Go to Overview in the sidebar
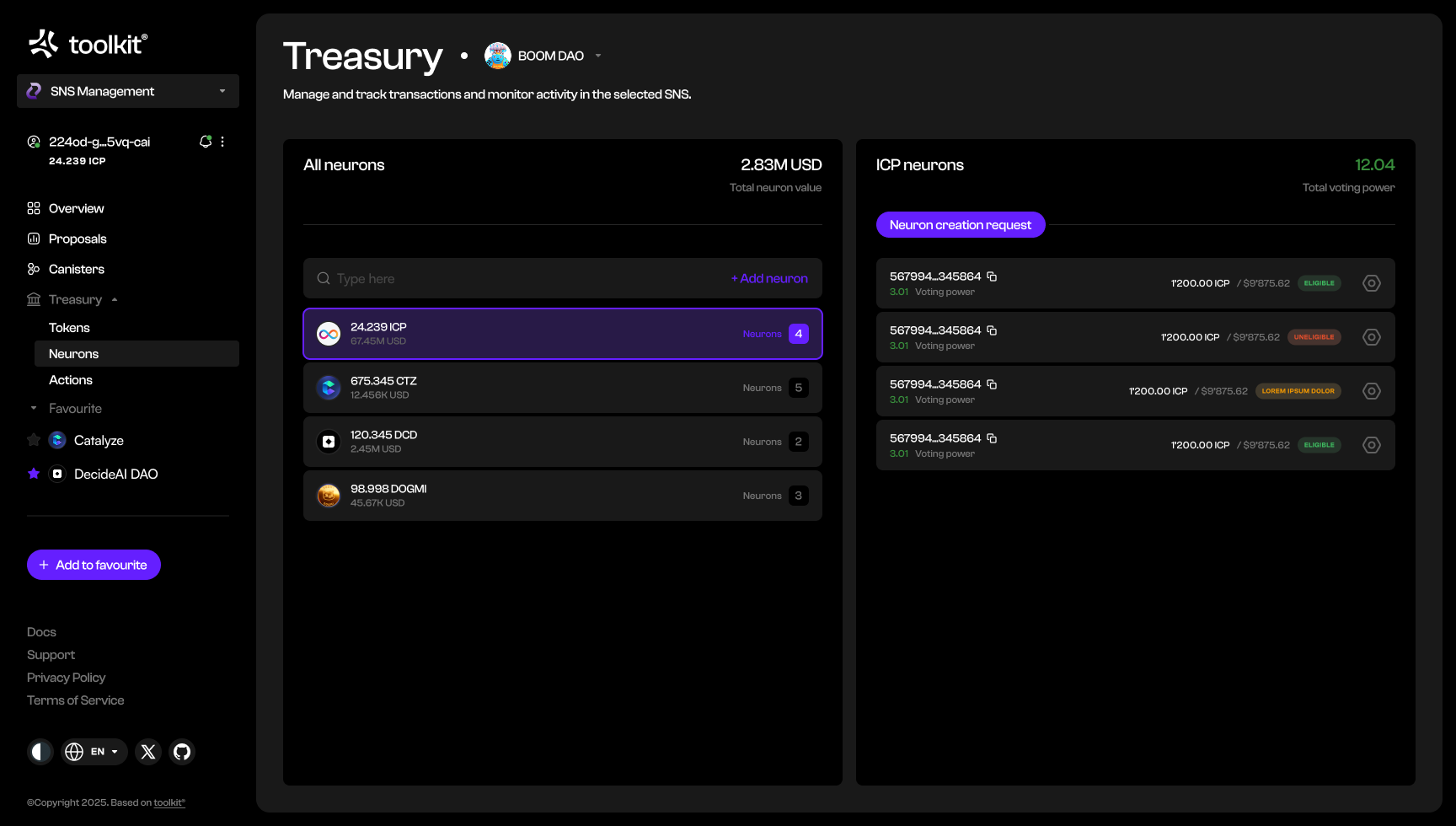 76,208
